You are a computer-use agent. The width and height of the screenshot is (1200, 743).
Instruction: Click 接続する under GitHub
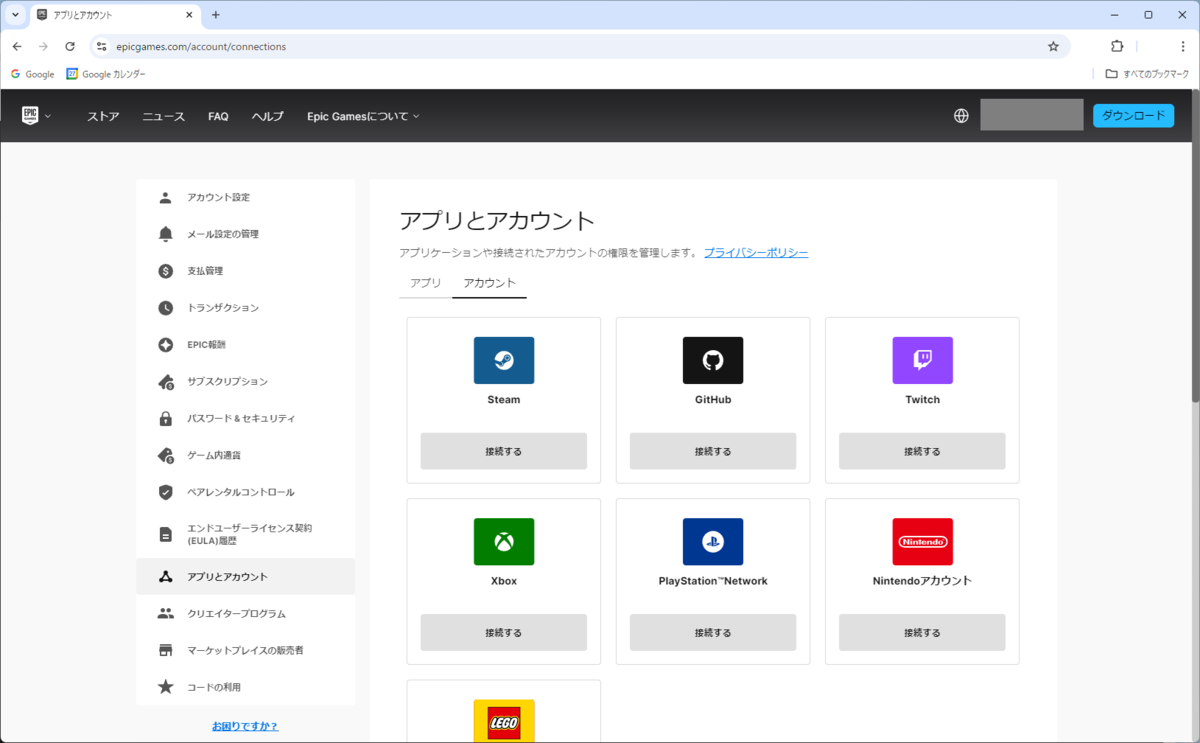coord(713,451)
